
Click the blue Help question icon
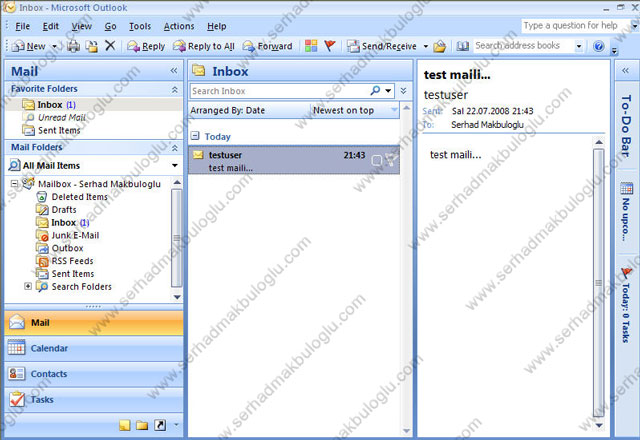coord(598,46)
